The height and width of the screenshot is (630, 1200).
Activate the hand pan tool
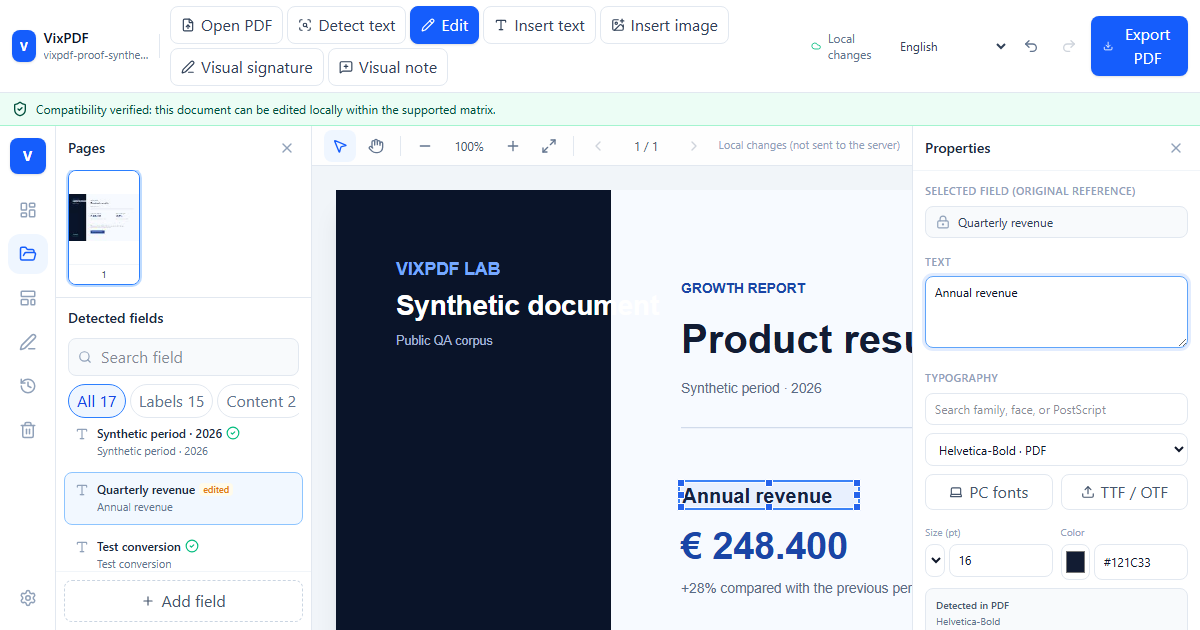click(376, 146)
